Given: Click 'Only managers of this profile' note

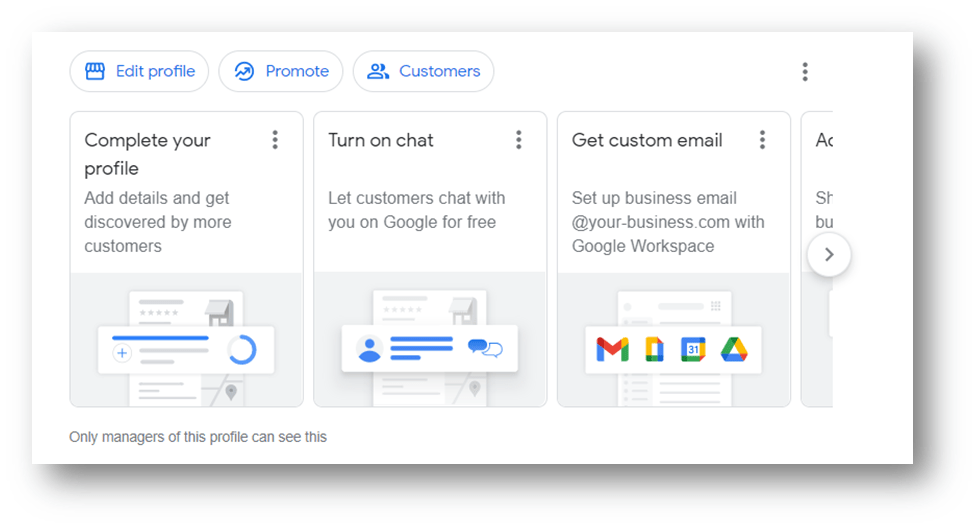Looking at the screenshot, I should point(198,437).
